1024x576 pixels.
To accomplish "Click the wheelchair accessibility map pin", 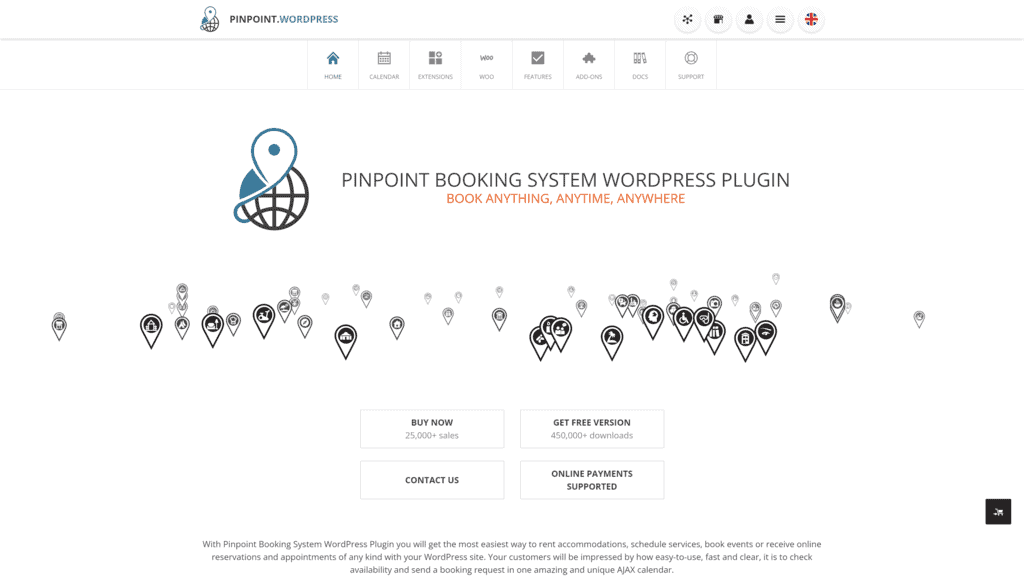I will tap(683, 323).
